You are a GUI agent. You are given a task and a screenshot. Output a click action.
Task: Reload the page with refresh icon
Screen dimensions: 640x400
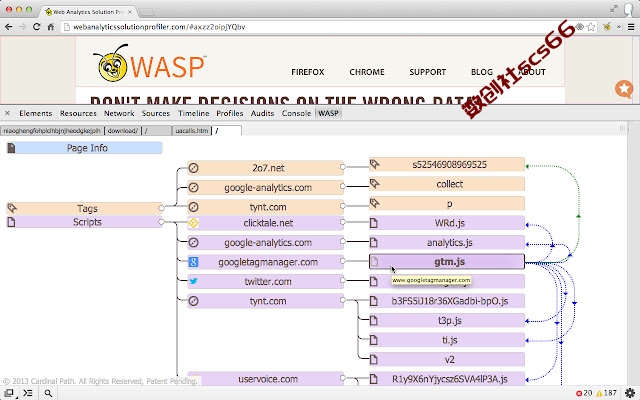[x=36, y=27]
